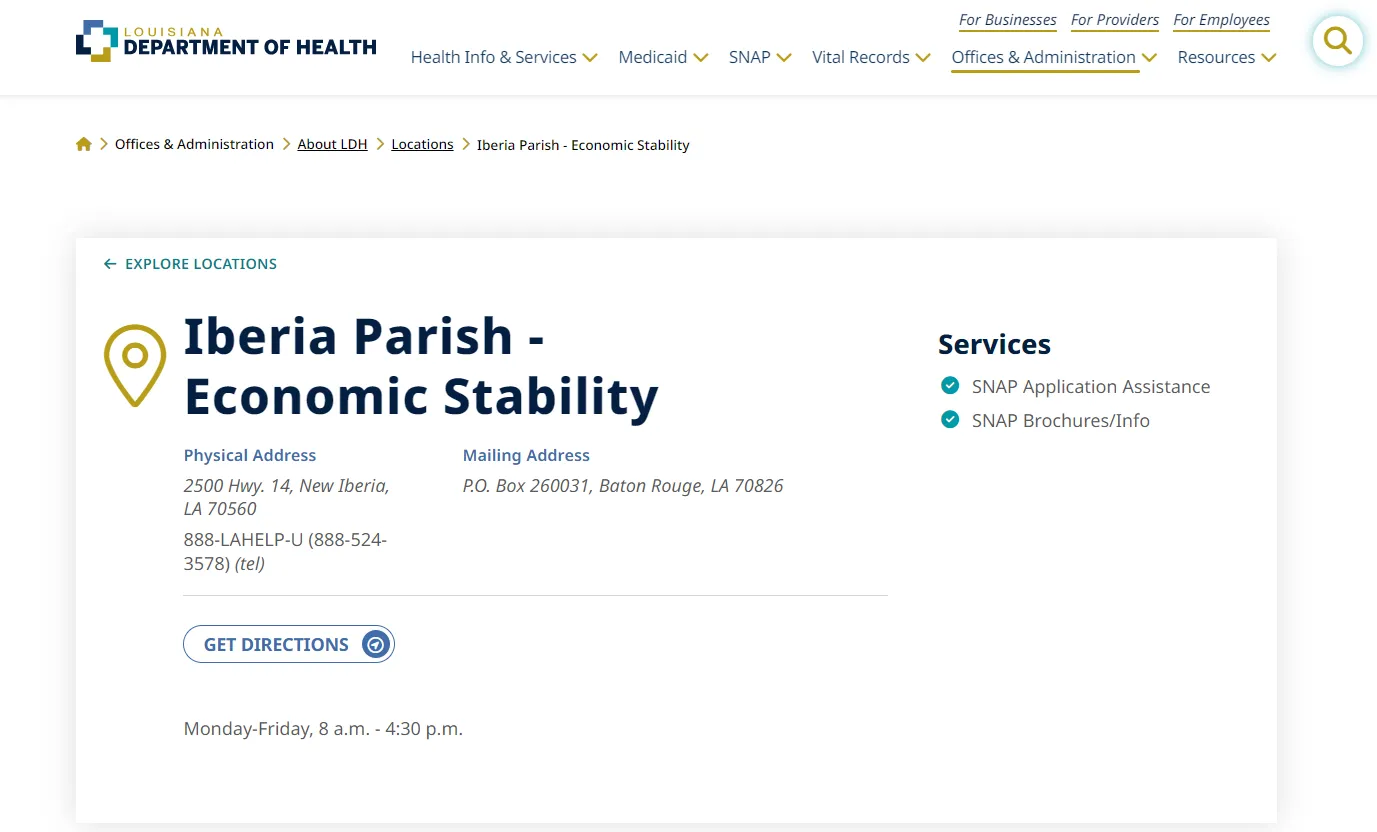Click the 888-LAHELP-U phone number
This screenshot has height=832, width=1377.
(x=285, y=552)
